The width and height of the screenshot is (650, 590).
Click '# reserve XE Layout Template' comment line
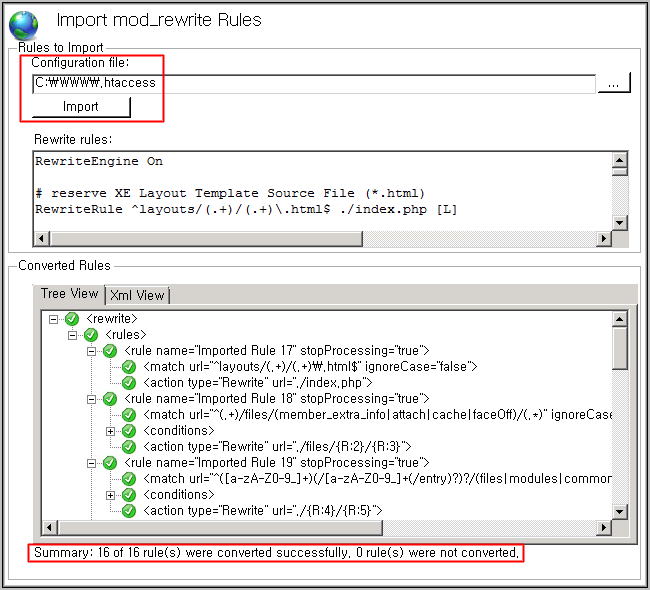pos(230,194)
